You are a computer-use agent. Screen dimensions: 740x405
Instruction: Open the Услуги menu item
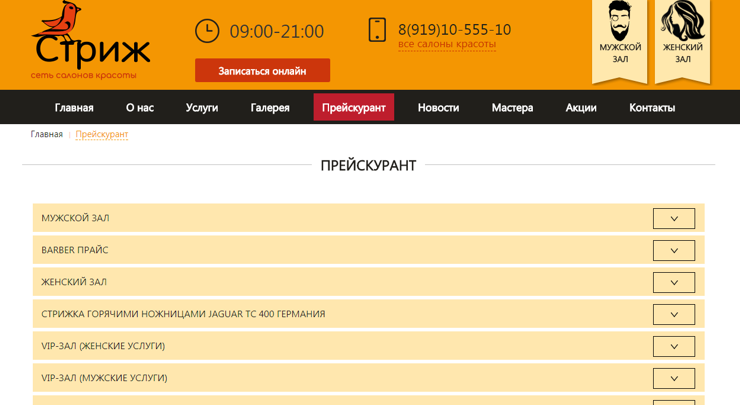click(x=201, y=107)
